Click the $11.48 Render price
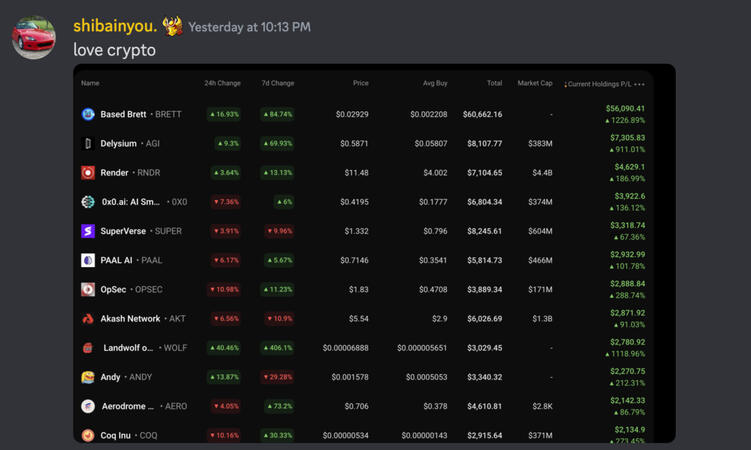Image resolution: width=751 pixels, height=450 pixels. pos(356,172)
